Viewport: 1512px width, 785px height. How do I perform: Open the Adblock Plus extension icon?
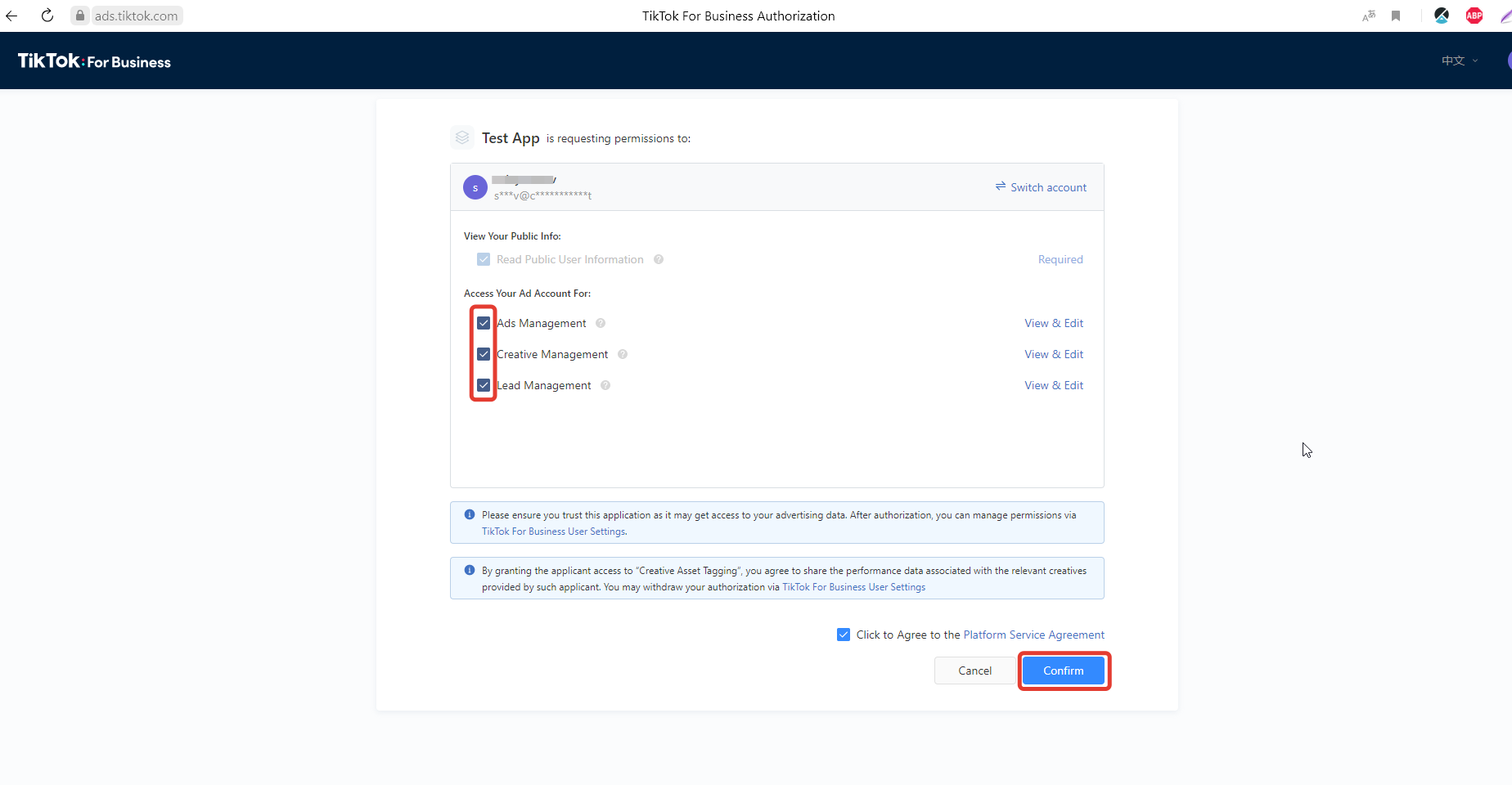1474,16
